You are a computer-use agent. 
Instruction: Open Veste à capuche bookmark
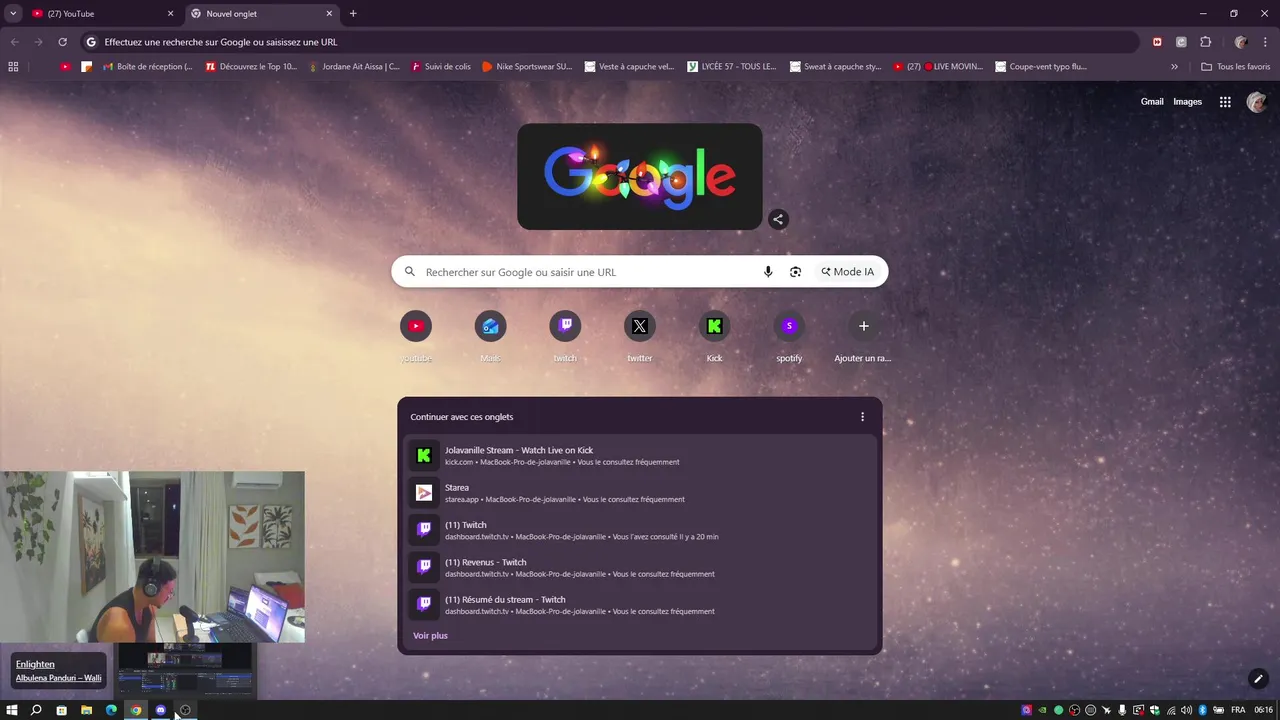point(629,67)
